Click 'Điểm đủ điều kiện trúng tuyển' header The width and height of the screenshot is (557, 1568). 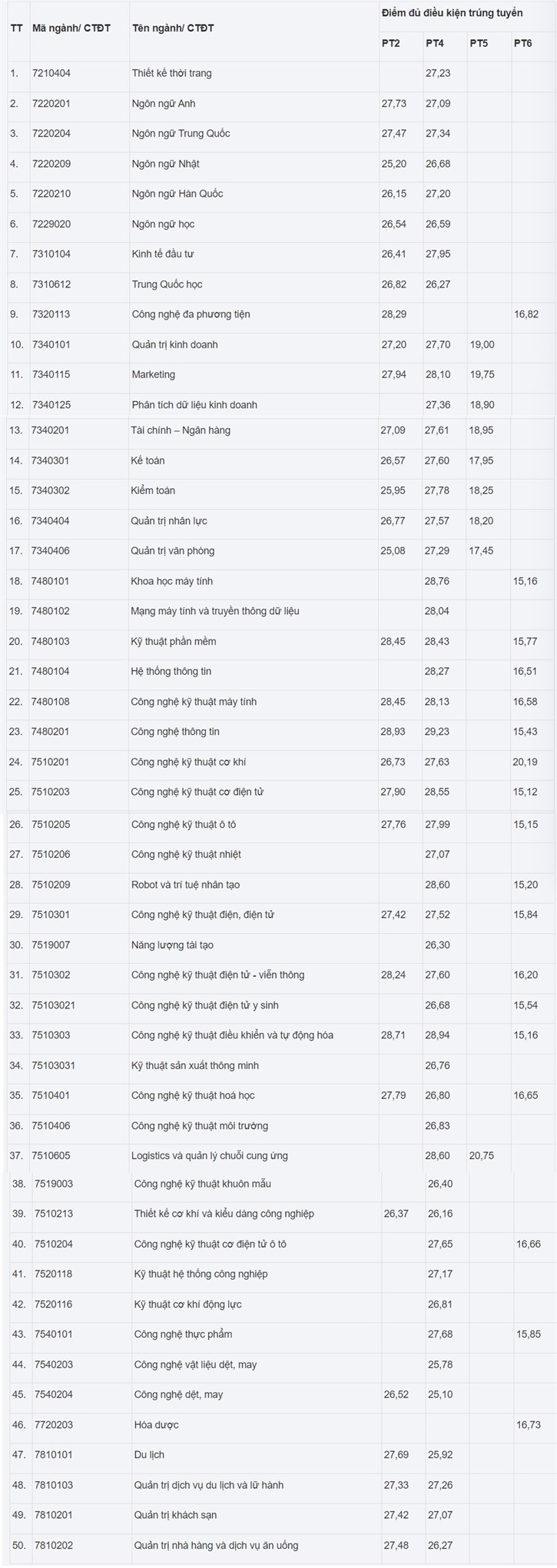tap(452, 13)
